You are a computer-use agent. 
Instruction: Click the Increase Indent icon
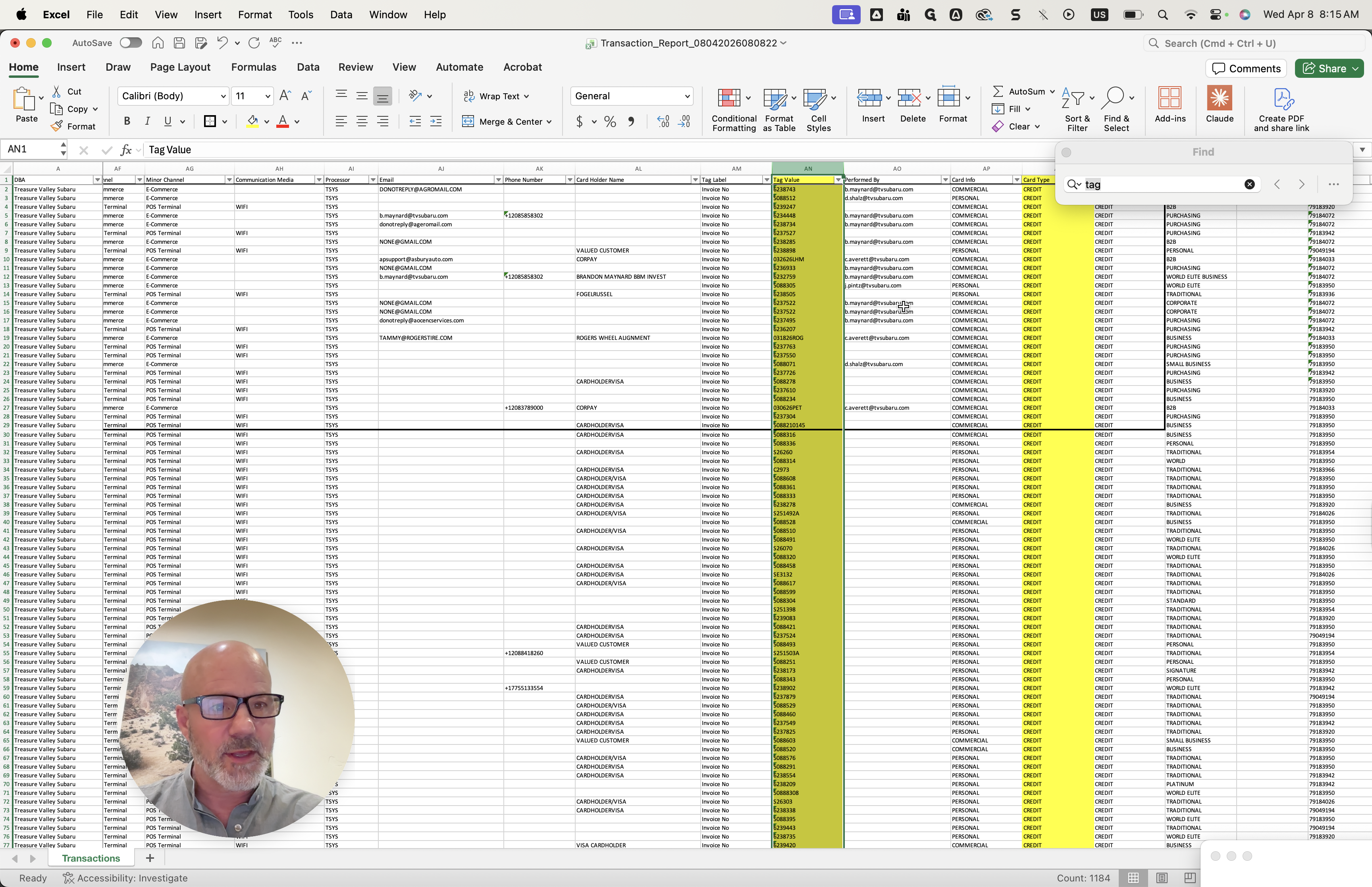(x=436, y=121)
